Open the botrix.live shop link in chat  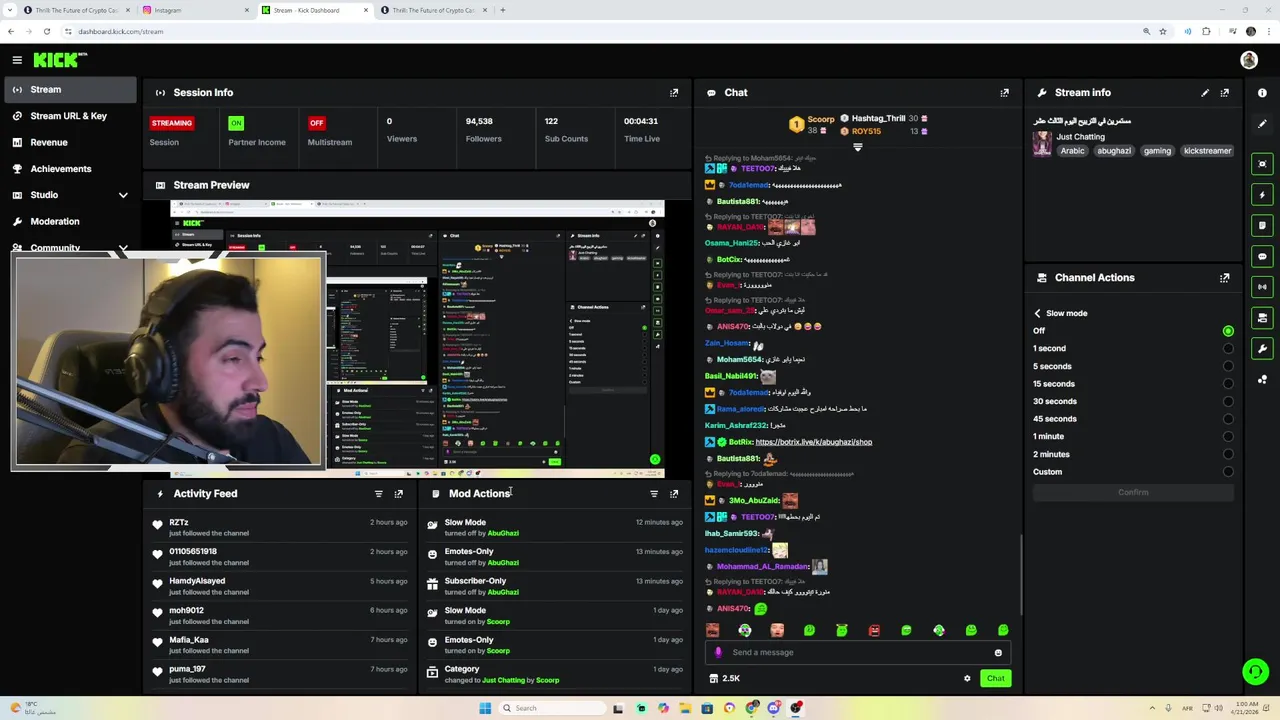tap(814, 442)
